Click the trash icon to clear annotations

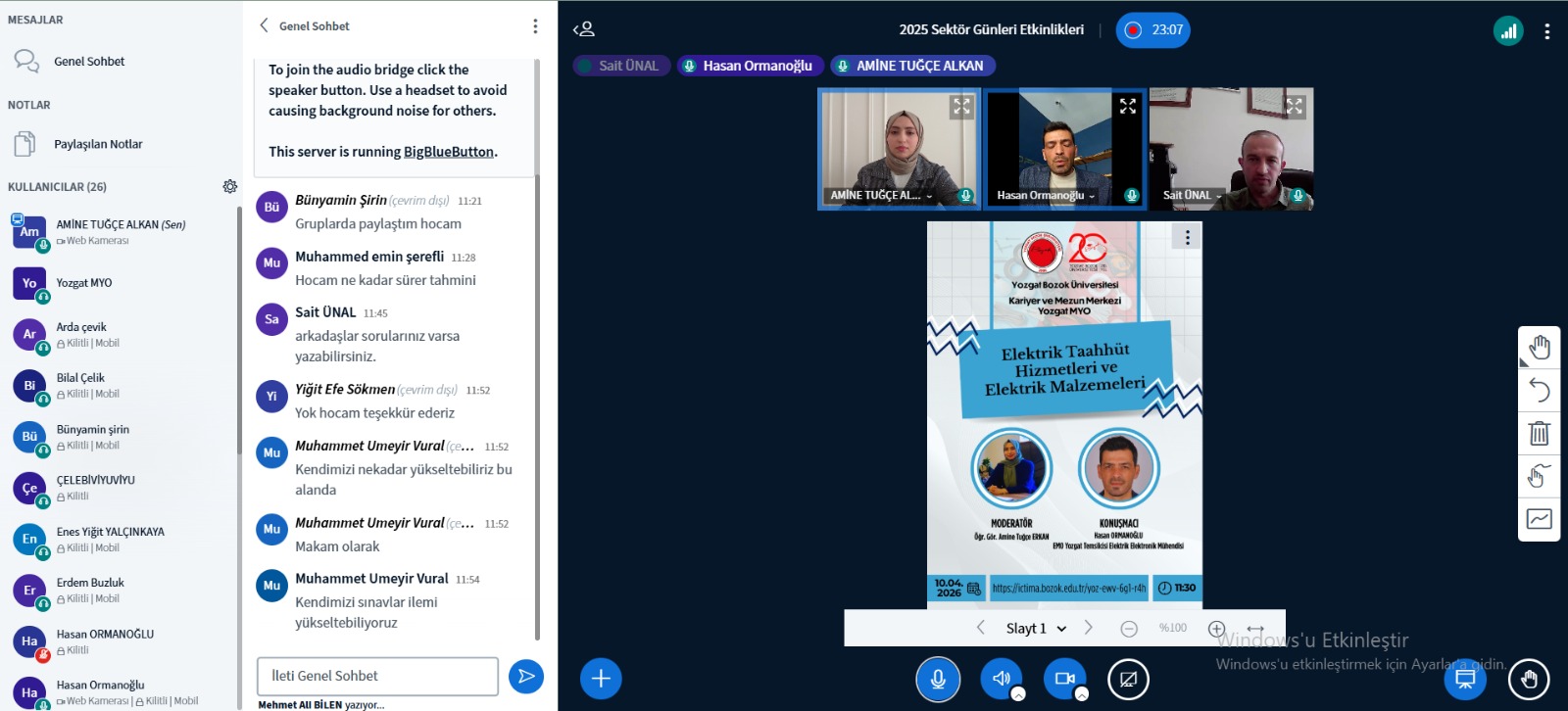[x=1539, y=433]
